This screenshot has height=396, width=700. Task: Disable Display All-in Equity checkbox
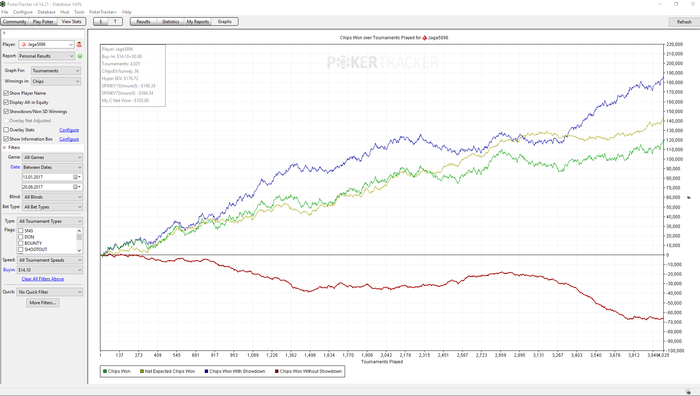click(6, 102)
